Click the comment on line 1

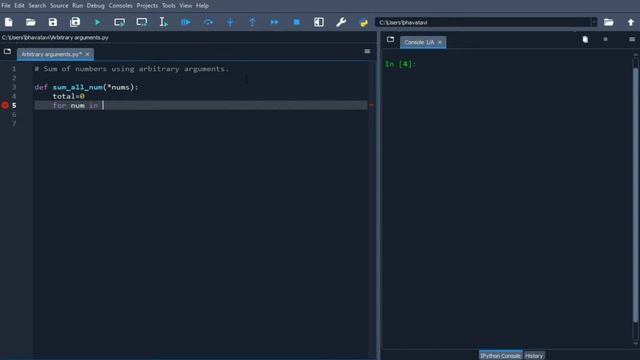(131, 69)
